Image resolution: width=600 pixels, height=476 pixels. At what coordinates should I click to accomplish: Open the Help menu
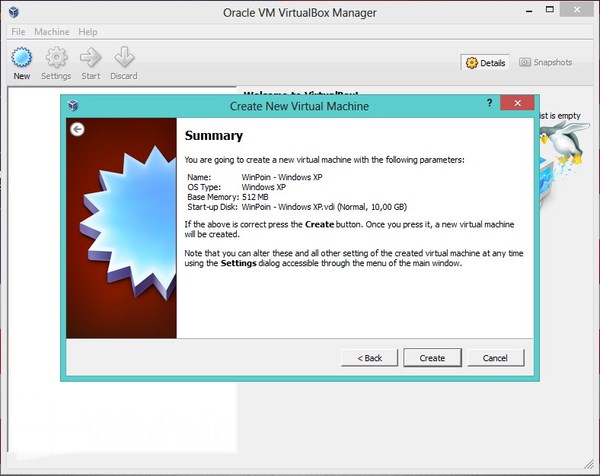coord(88,32)
